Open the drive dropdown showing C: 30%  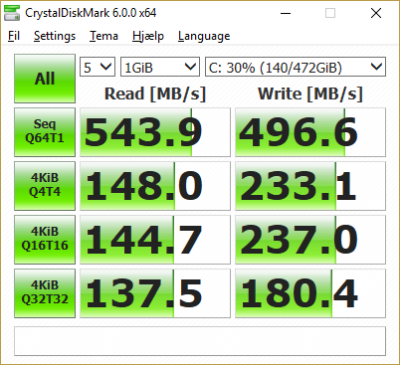[x=295, y=67]
